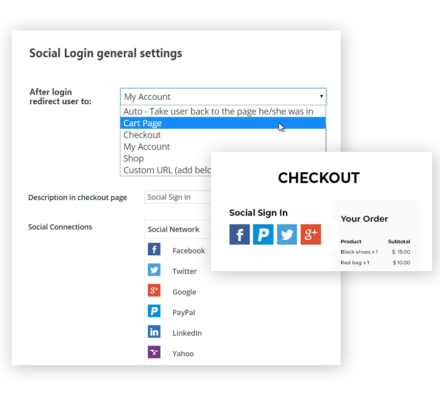Sign in with PayPal on checkout panel
Image resolution: width=440 pixels, height=395 pixels.
tap(263, 235)
